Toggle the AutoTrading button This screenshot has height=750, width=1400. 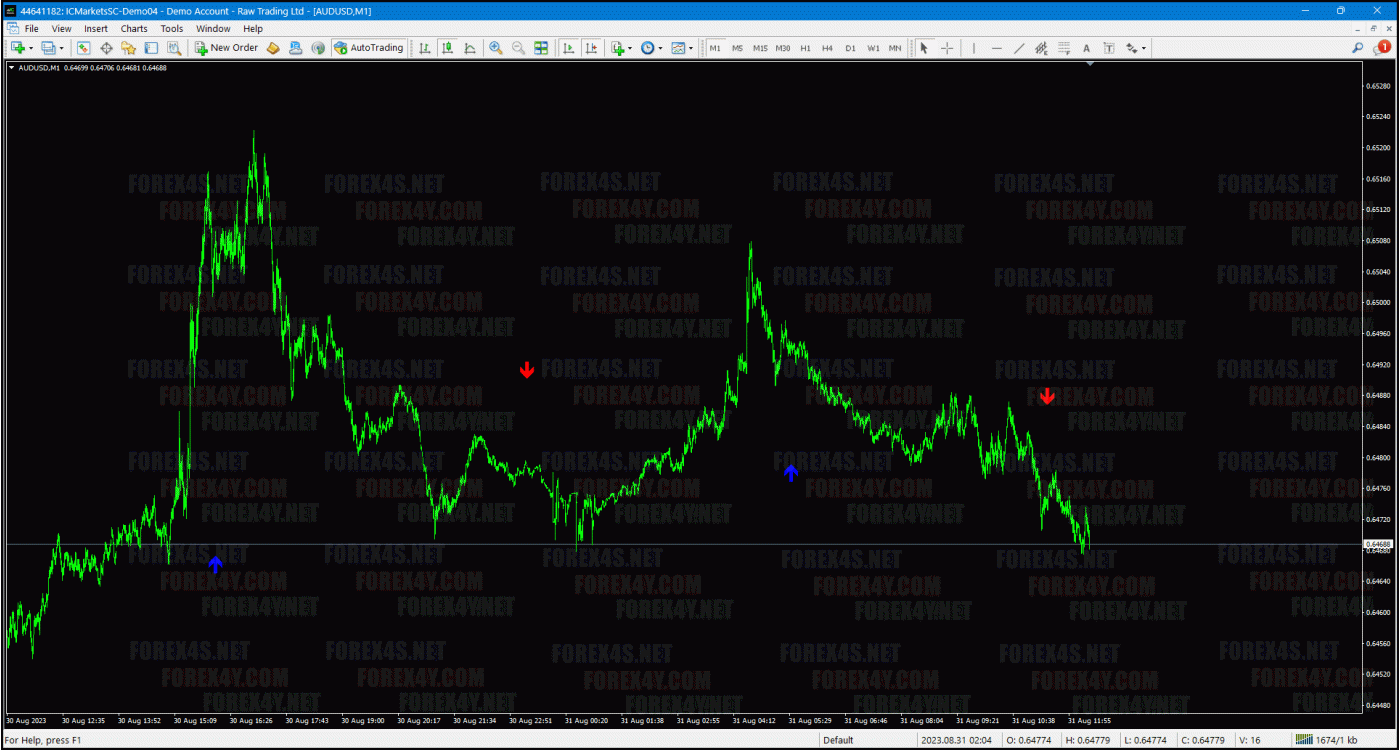pyautogui.click(x=369, y=48)
